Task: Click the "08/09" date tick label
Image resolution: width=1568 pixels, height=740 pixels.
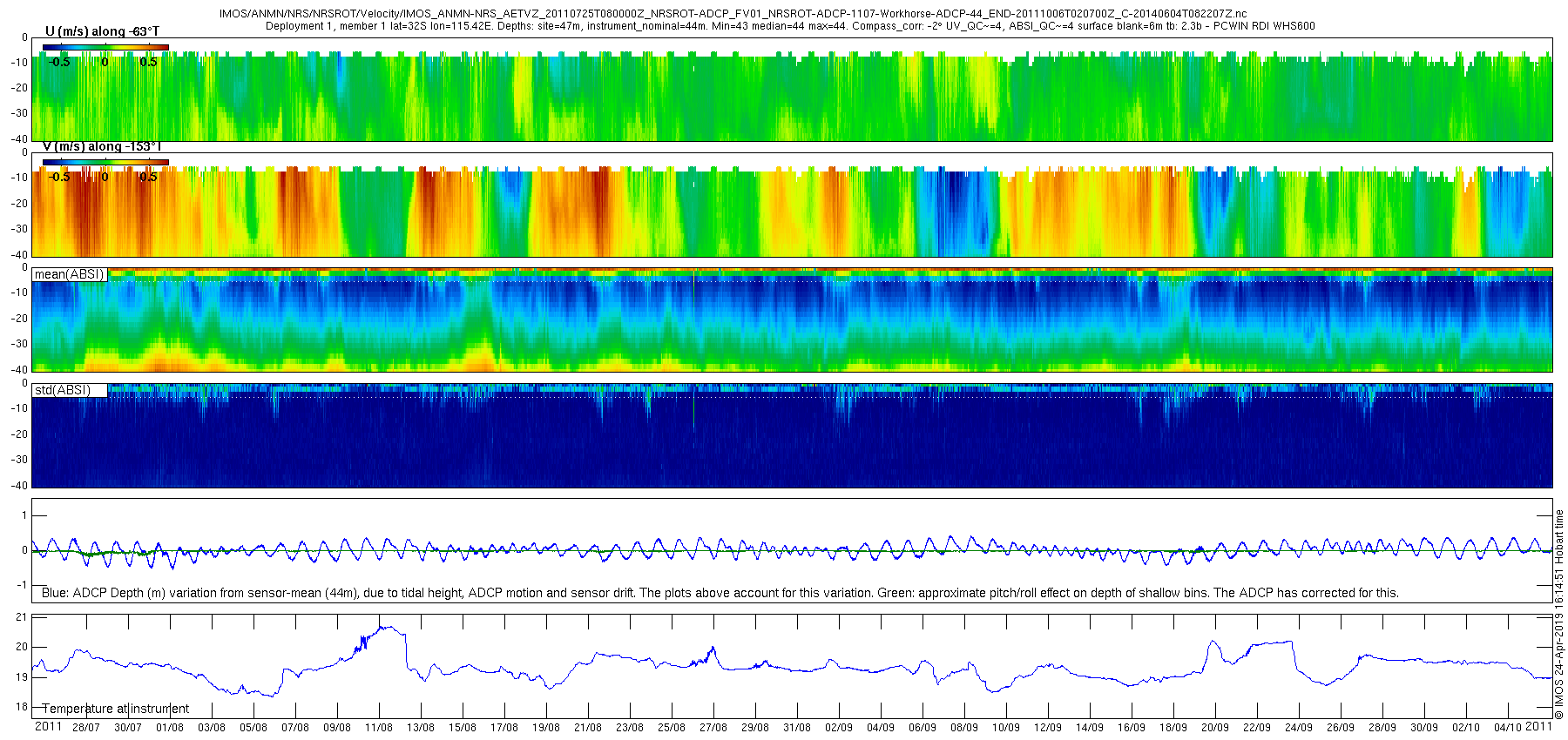Action: point(963,728)
